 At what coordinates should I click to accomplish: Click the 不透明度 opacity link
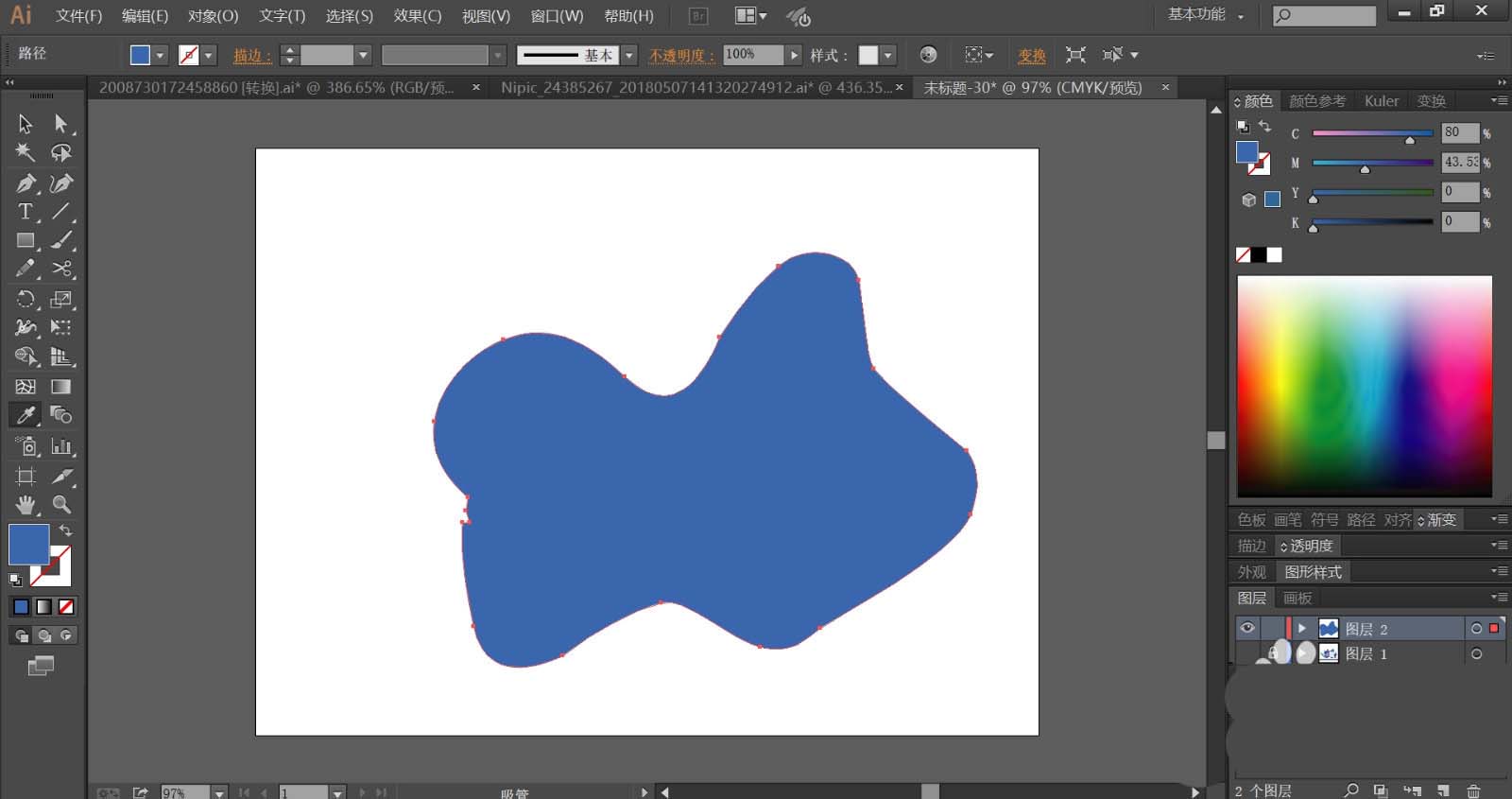coord(681,56)
